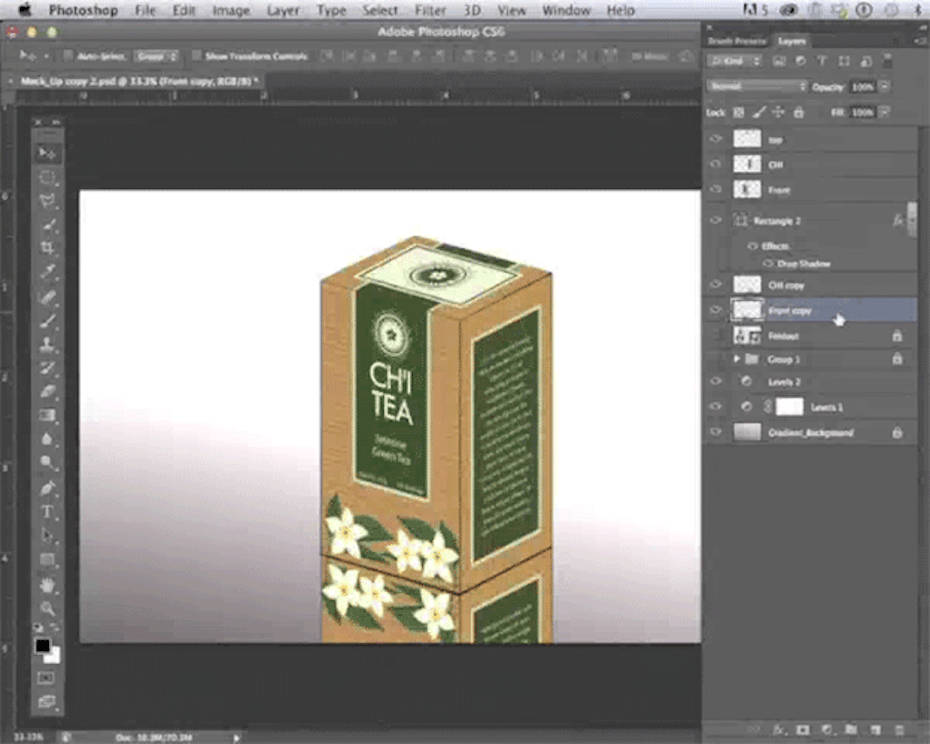The height and width of the screenshot is (744, 930).
Task: Click the lock all icon in Layers panel
Action: (797, 113)
